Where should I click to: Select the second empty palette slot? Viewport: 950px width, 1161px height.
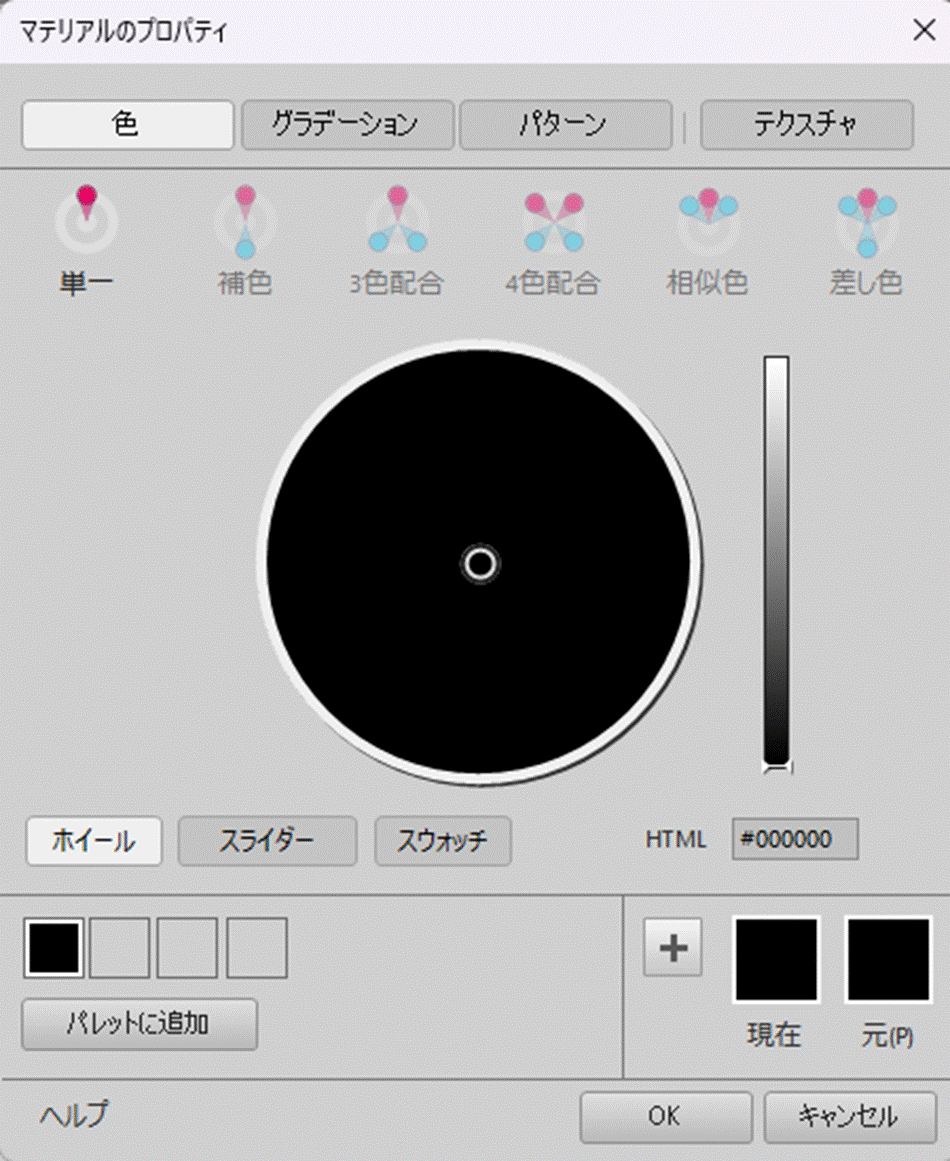pyautogui.click(x=119, y=948)
